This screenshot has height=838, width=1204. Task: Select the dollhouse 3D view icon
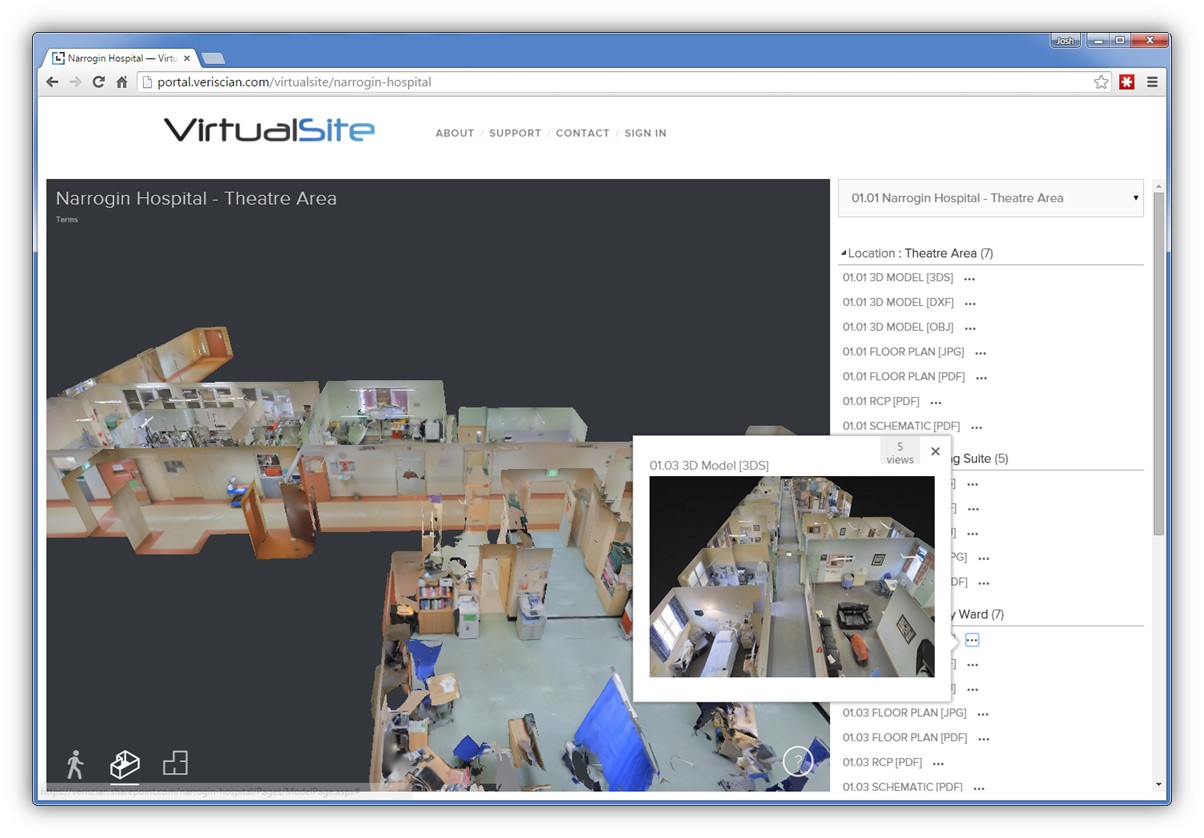click(x=125, y=764)
